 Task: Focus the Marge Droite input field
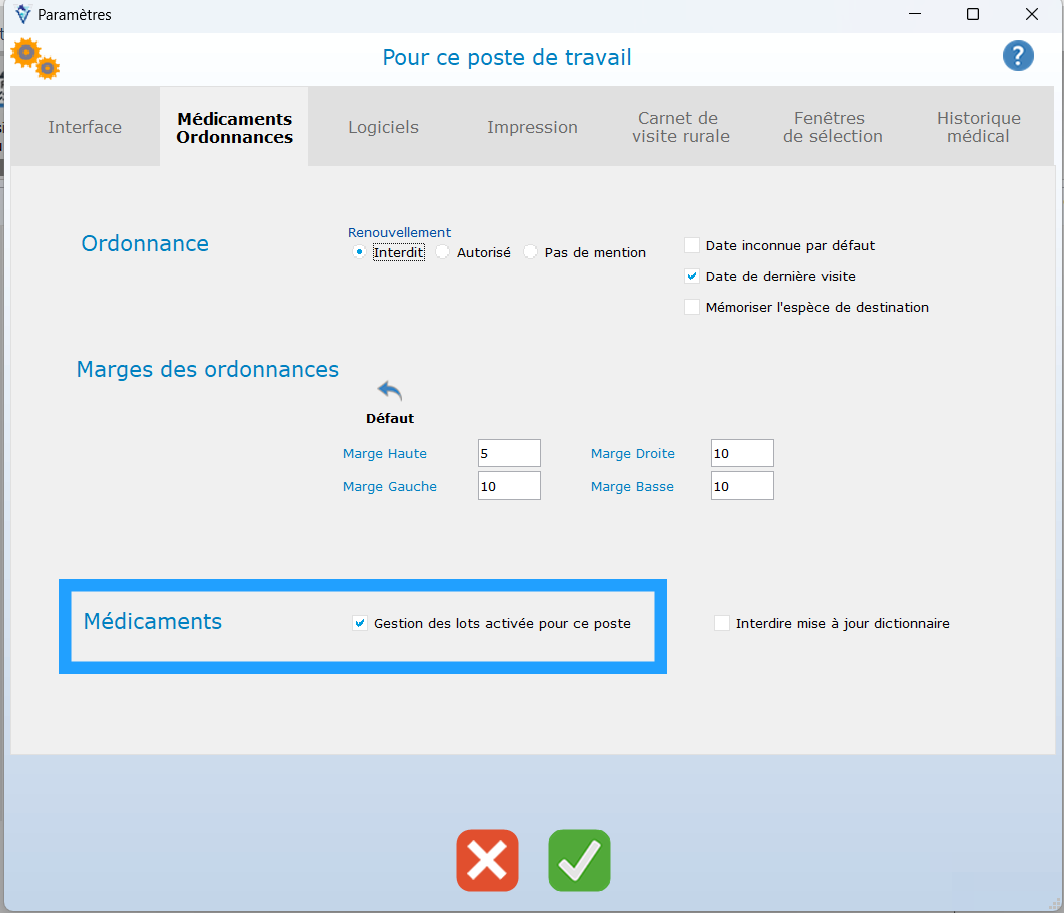(742, 453)
